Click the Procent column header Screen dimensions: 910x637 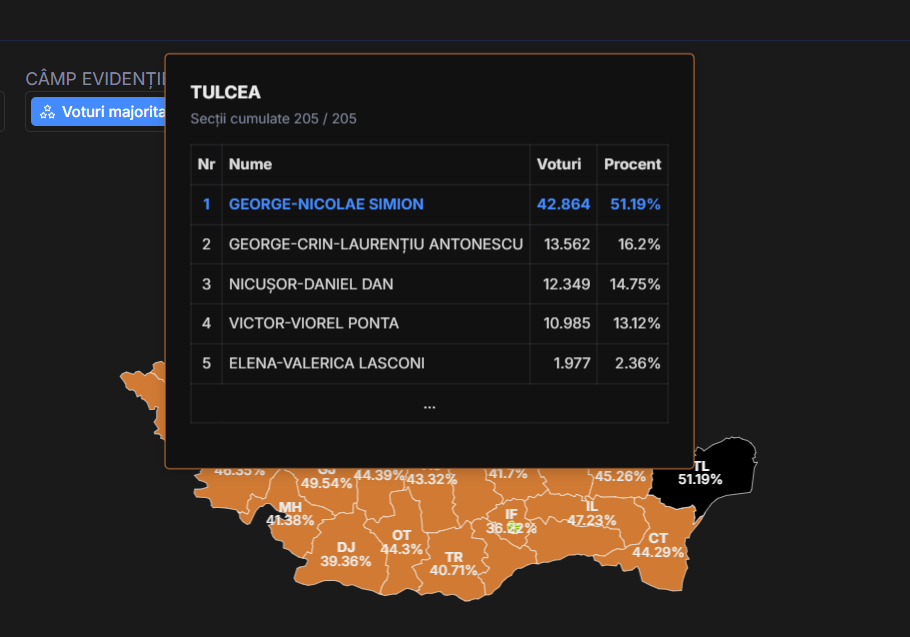point(632,164)
